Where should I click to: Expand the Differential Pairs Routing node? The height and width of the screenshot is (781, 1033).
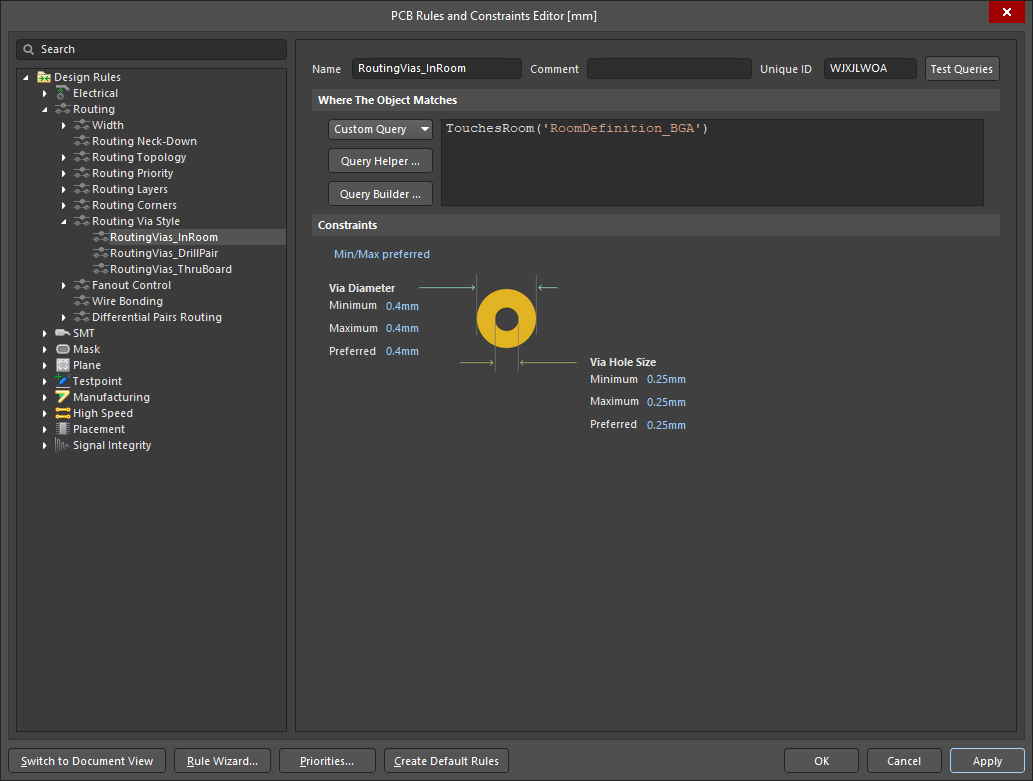tap(64, 317)
